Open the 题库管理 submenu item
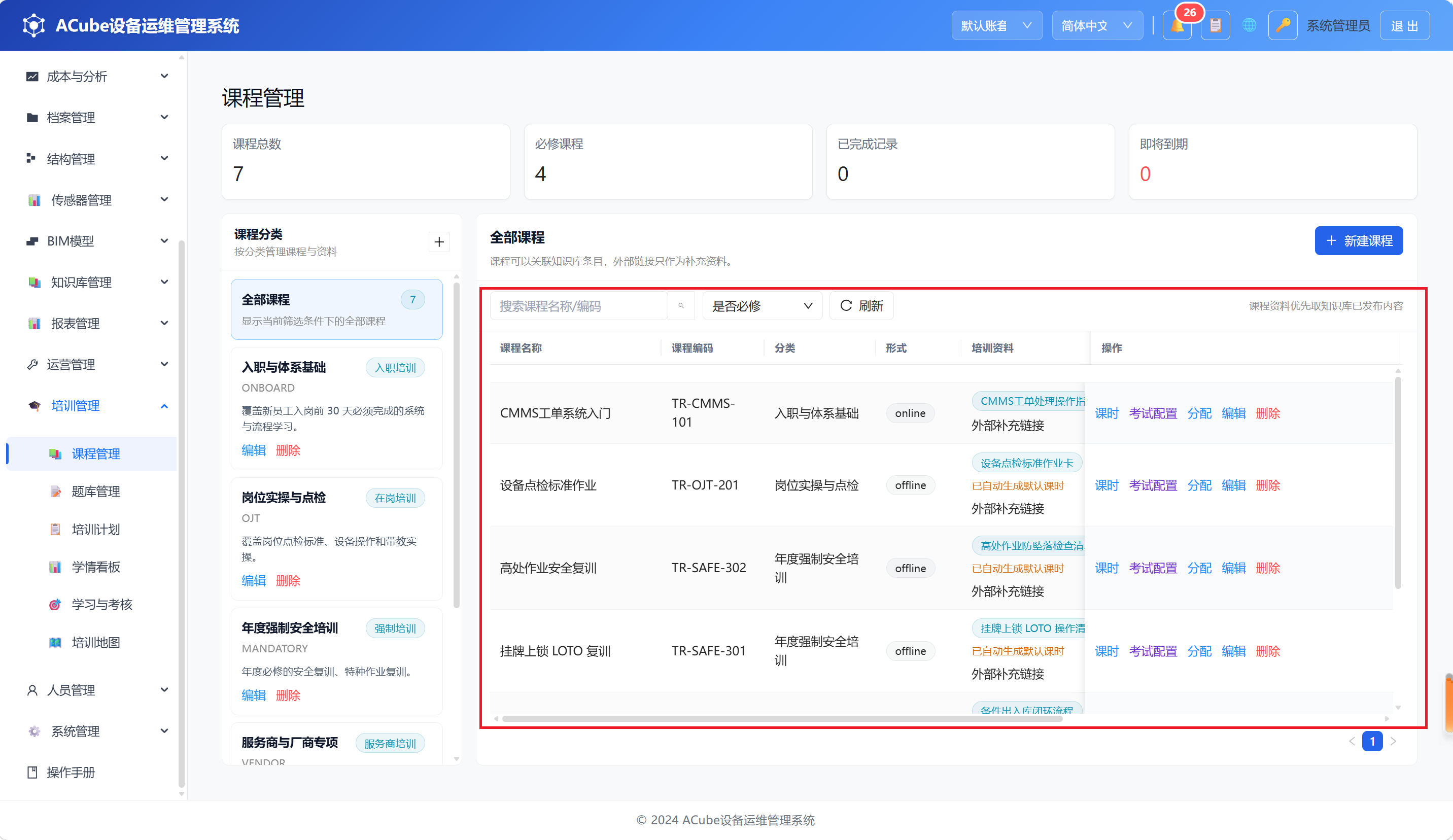 [x=91, y=491]
